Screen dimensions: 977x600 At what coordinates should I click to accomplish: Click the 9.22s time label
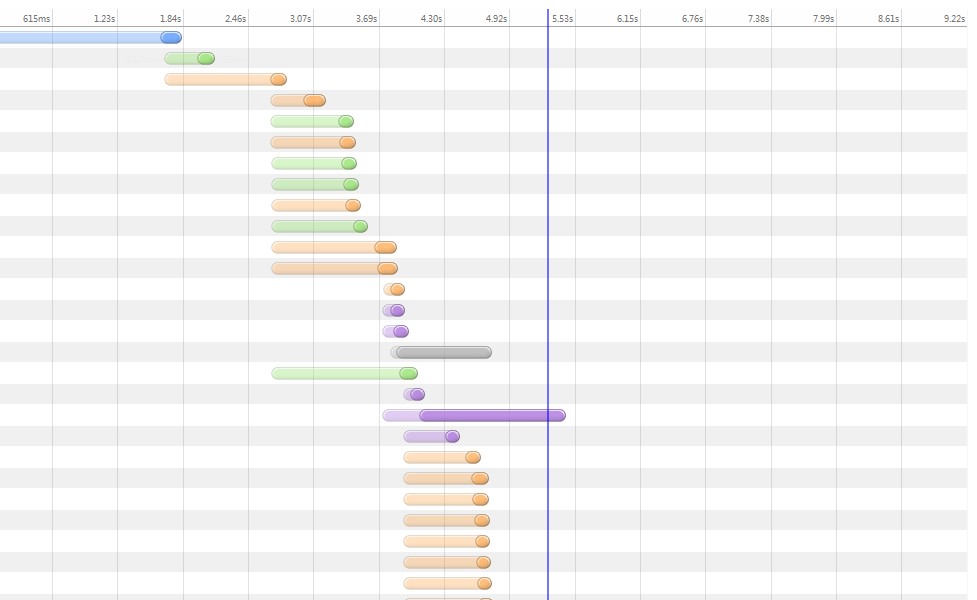954,19
